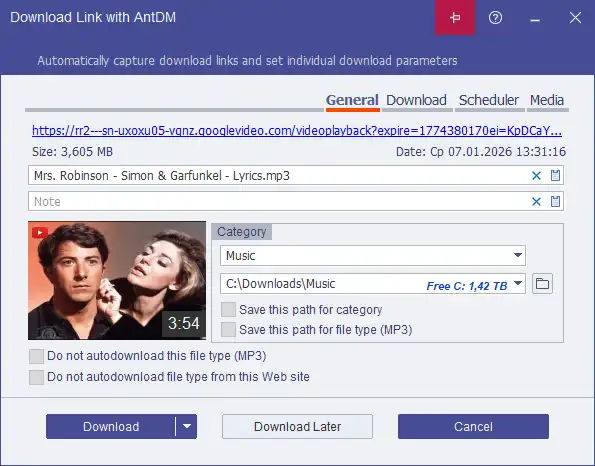Open the help question mark icon
Screen dimensions: 595x466
coord(495,17)
